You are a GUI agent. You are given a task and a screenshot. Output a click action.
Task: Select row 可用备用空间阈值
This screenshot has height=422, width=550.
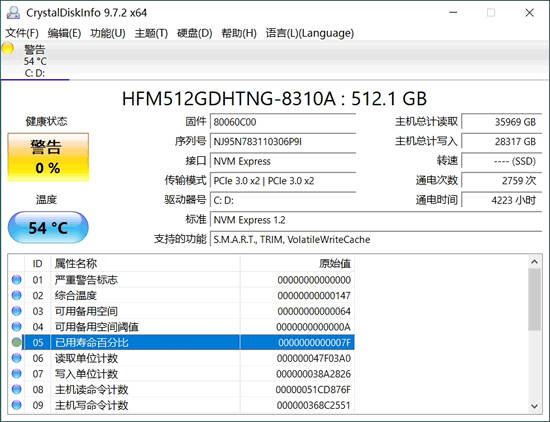tap(182, 327)
